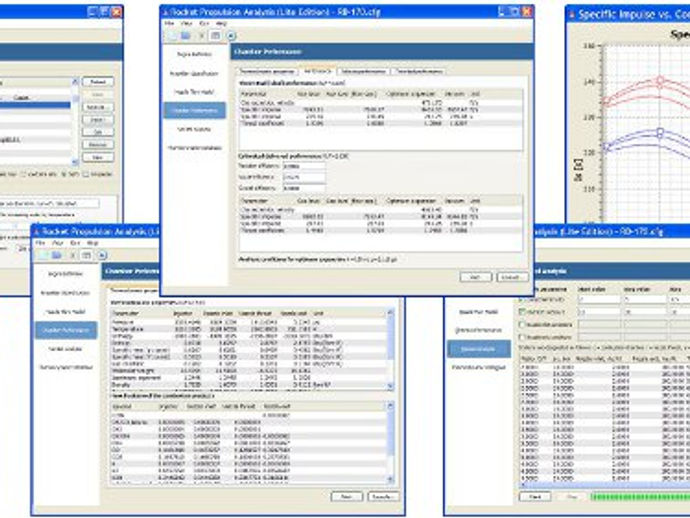
Task: Click highlighted blue row in top-left window list
Action: [35, 105]
